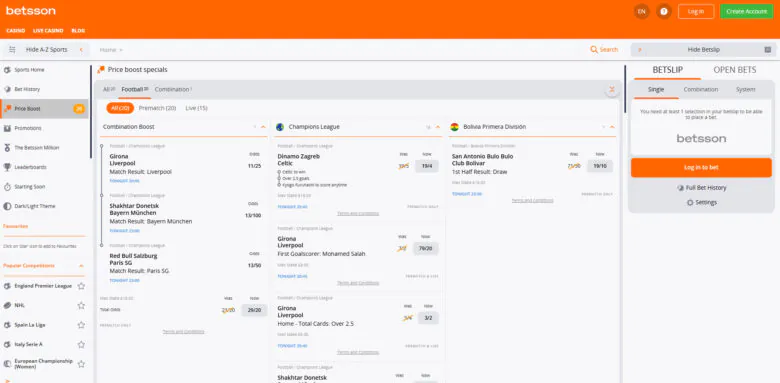
Task: Select All (20) filter pill
Action: click(120, 108)
